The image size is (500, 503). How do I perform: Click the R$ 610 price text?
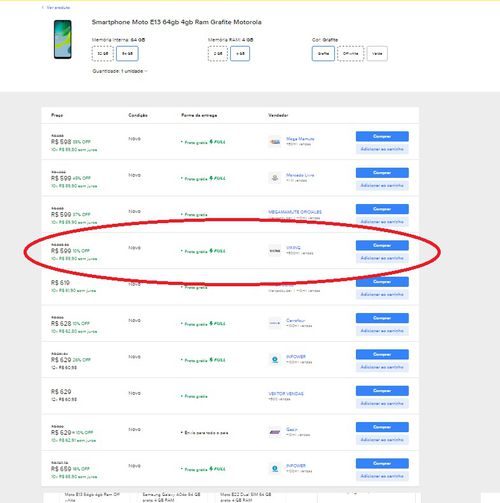[60, 283]
